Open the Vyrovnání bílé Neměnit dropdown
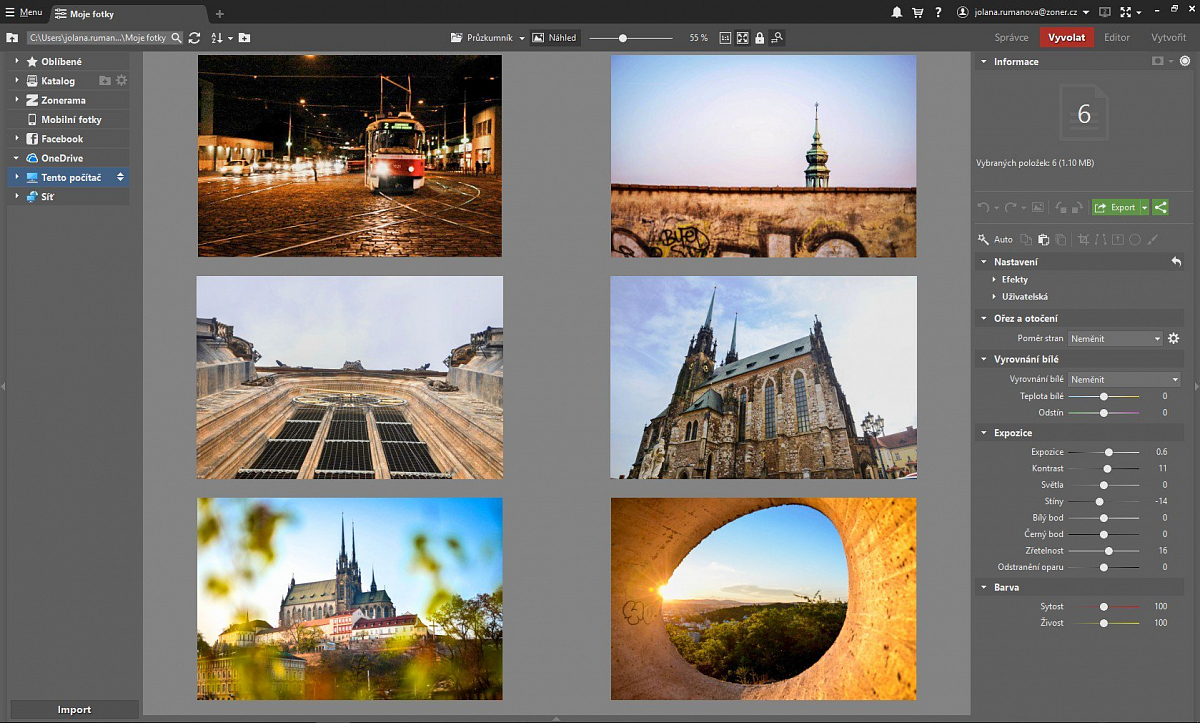1200x723 pixels. (1123, 378)
